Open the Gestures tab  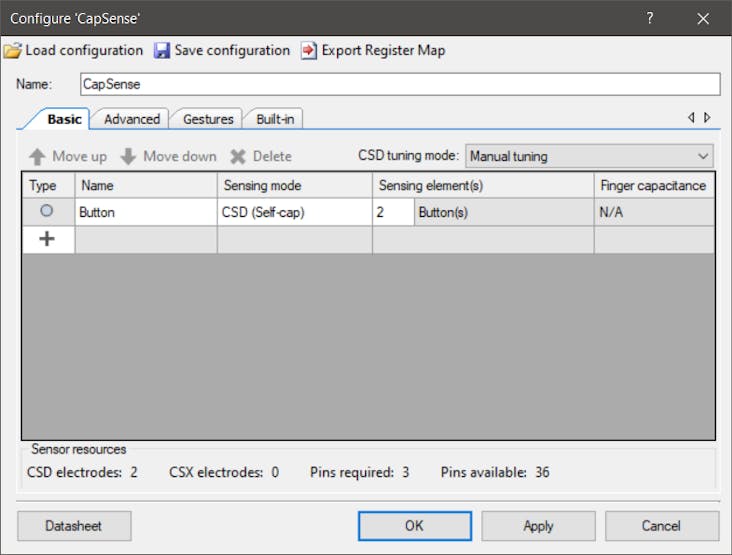coord(208,119)
